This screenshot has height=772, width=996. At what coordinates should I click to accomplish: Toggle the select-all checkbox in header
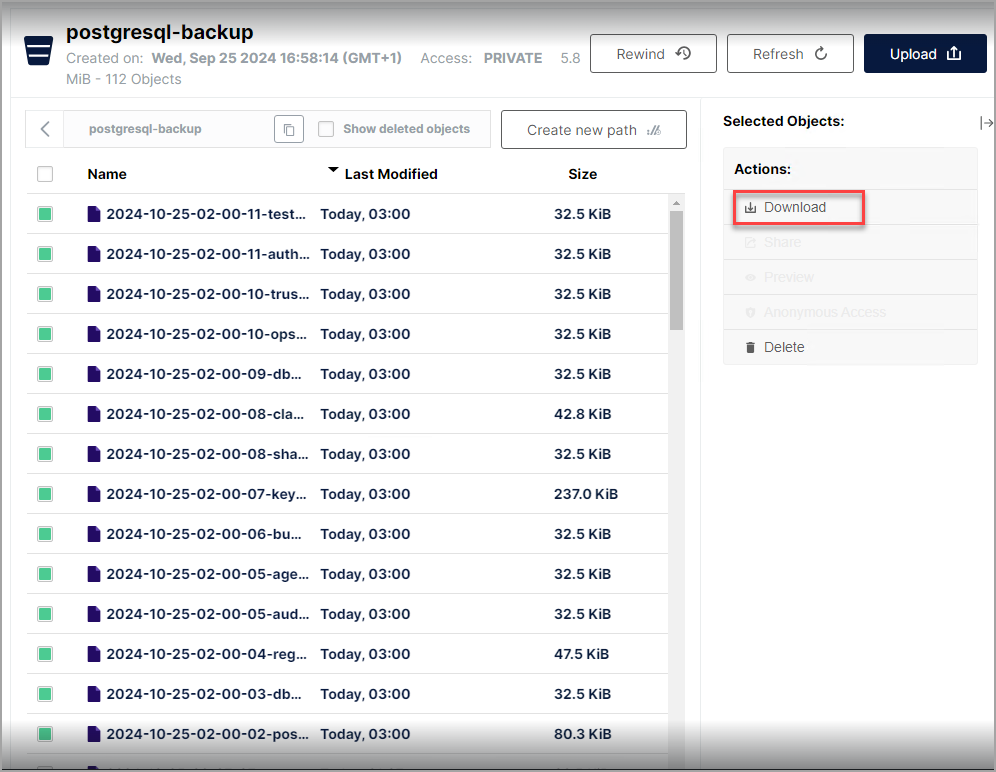pyautogui.click(x=45, y=174)
